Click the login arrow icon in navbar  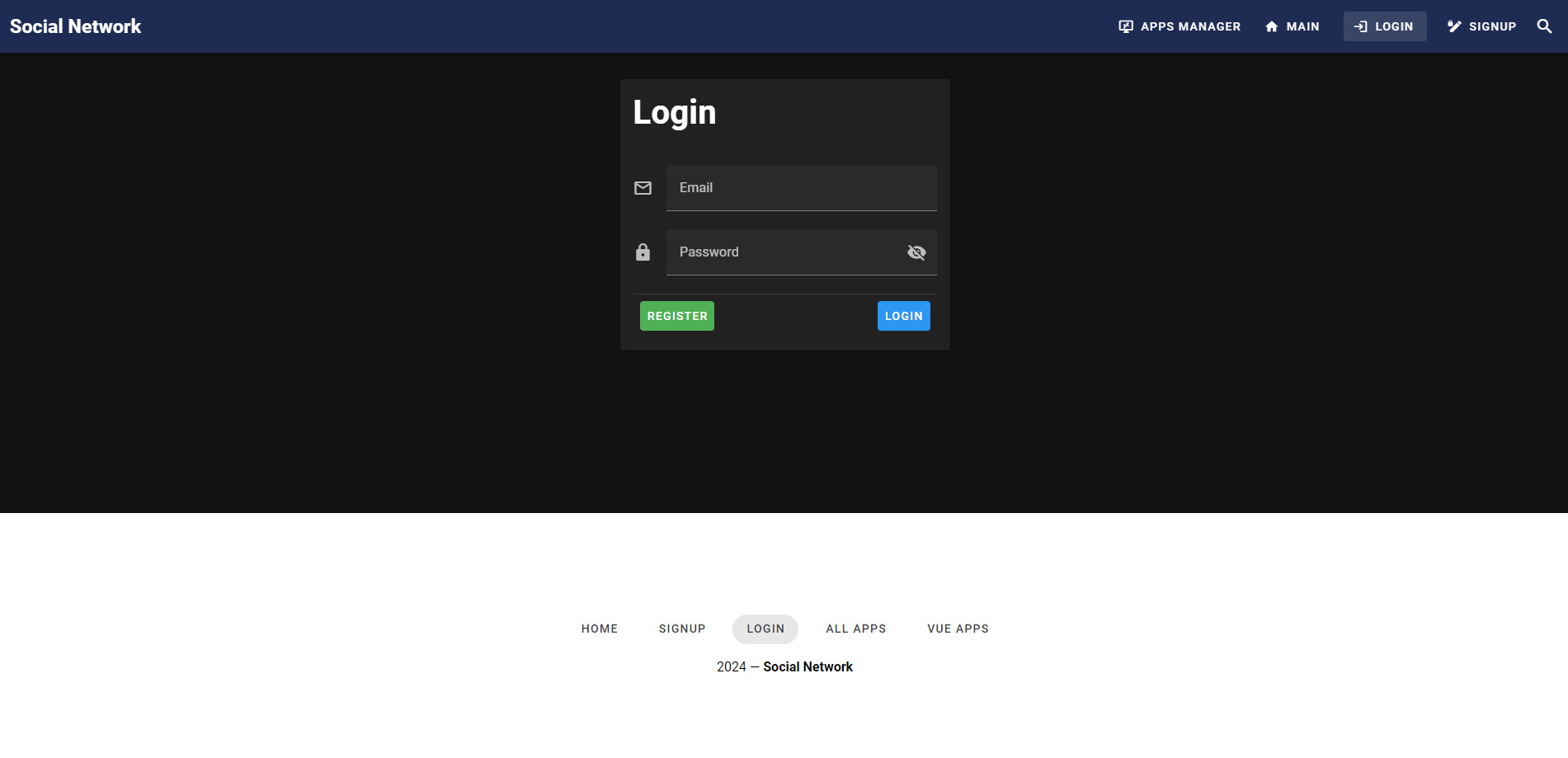[x=1362, y=26]
